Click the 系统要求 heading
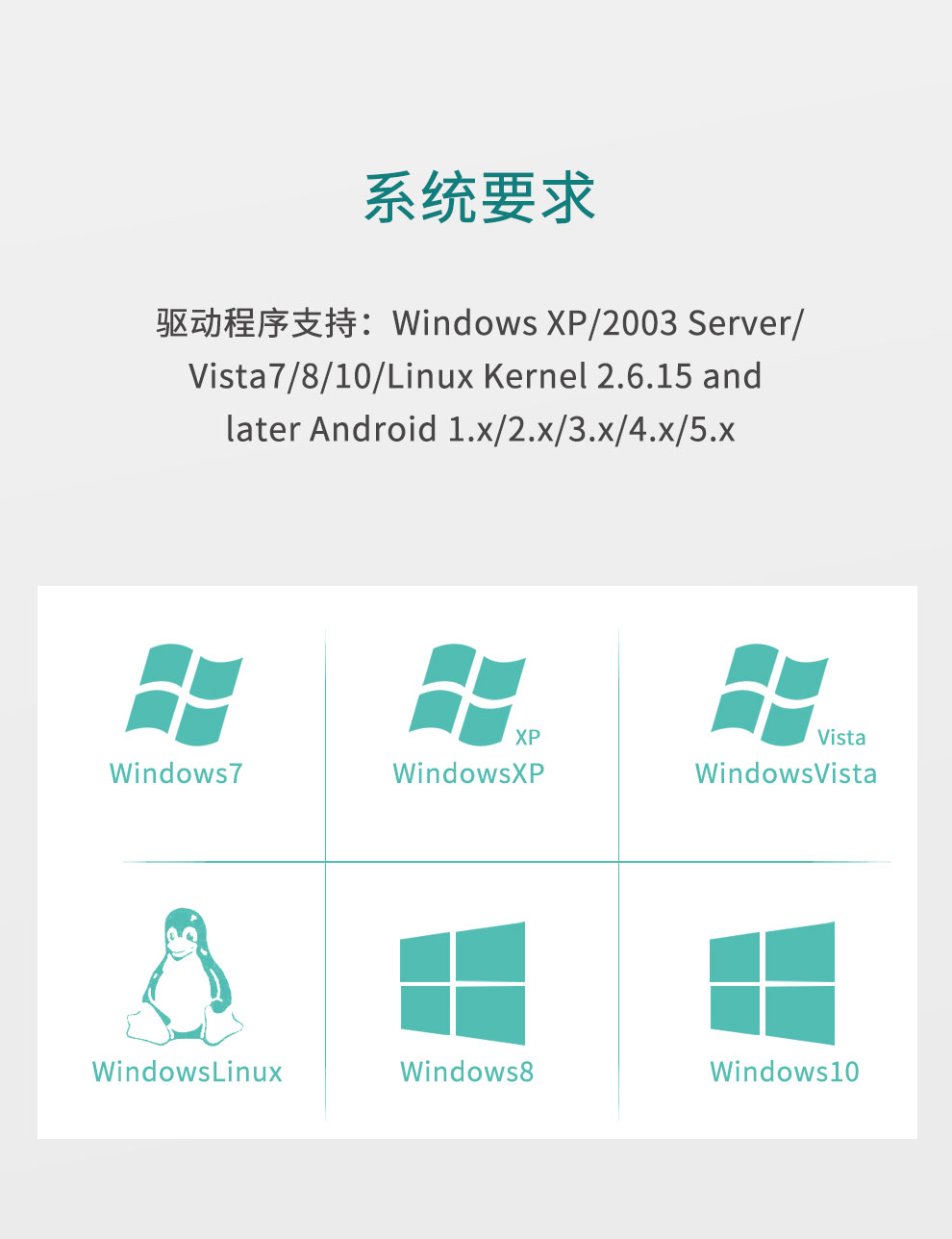Screen dimensions: 952x1239 pyautogui.click(x=479, y=198)
